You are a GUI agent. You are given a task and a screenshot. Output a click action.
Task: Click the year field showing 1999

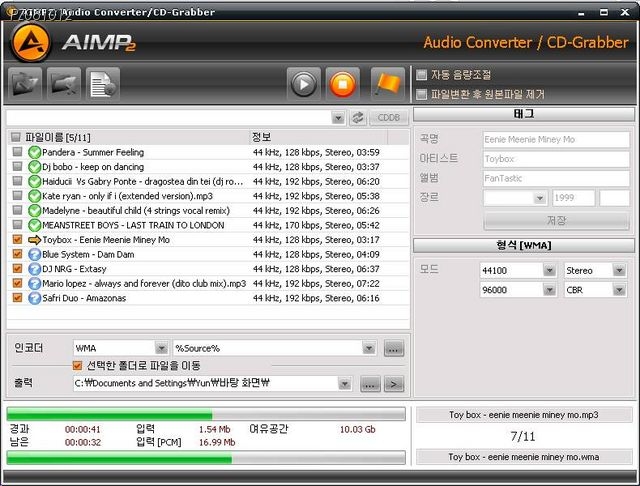click(573, 198)
